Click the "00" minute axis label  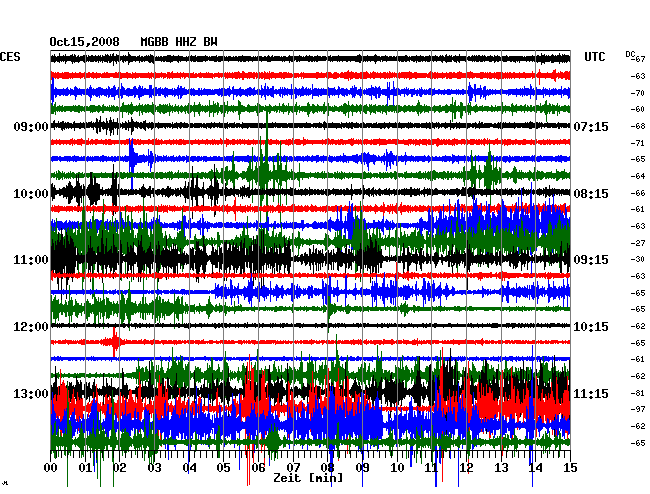click(x=51, y=468)
